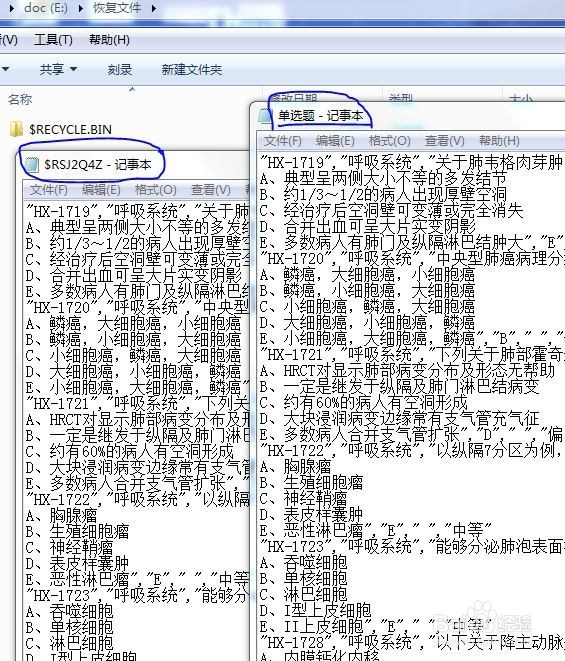Click line B、约1/3~1/2的病人出现厚壁空洞 in 单选题 window
Viewport: 565px width, 661px height.
(x=383, y=194)
